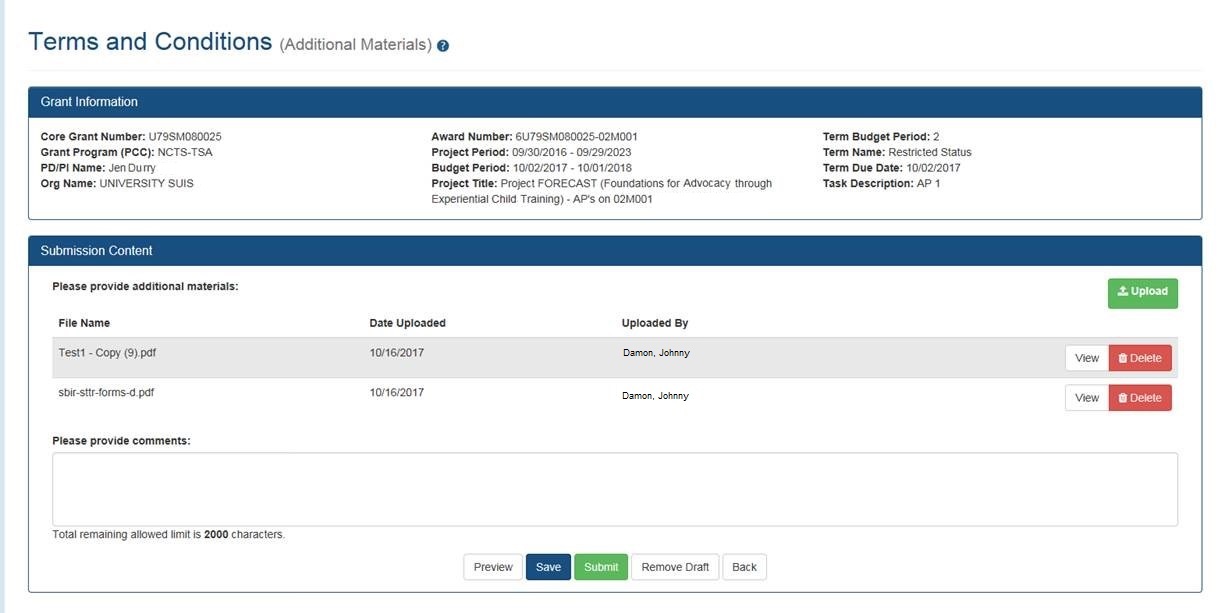Submit the terms and conditions
Image resolution: width=1218 pixels, height=613 pixels.
tap(601, 566)
